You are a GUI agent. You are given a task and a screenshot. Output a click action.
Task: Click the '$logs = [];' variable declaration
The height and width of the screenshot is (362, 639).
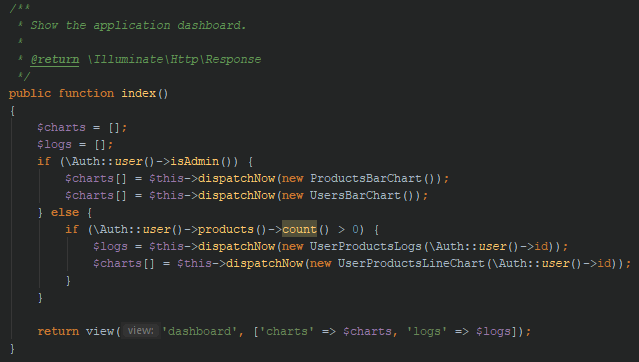tap(75, 145)
